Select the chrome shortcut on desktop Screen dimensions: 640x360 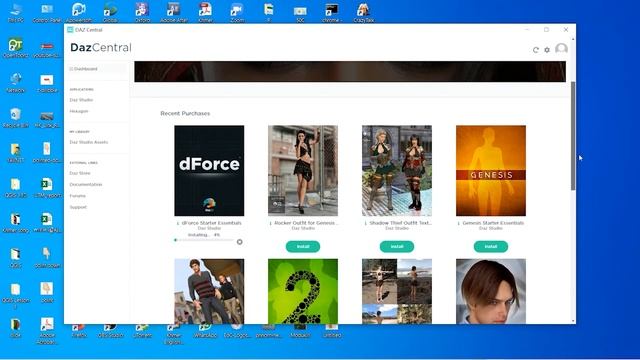pos(331,12)
